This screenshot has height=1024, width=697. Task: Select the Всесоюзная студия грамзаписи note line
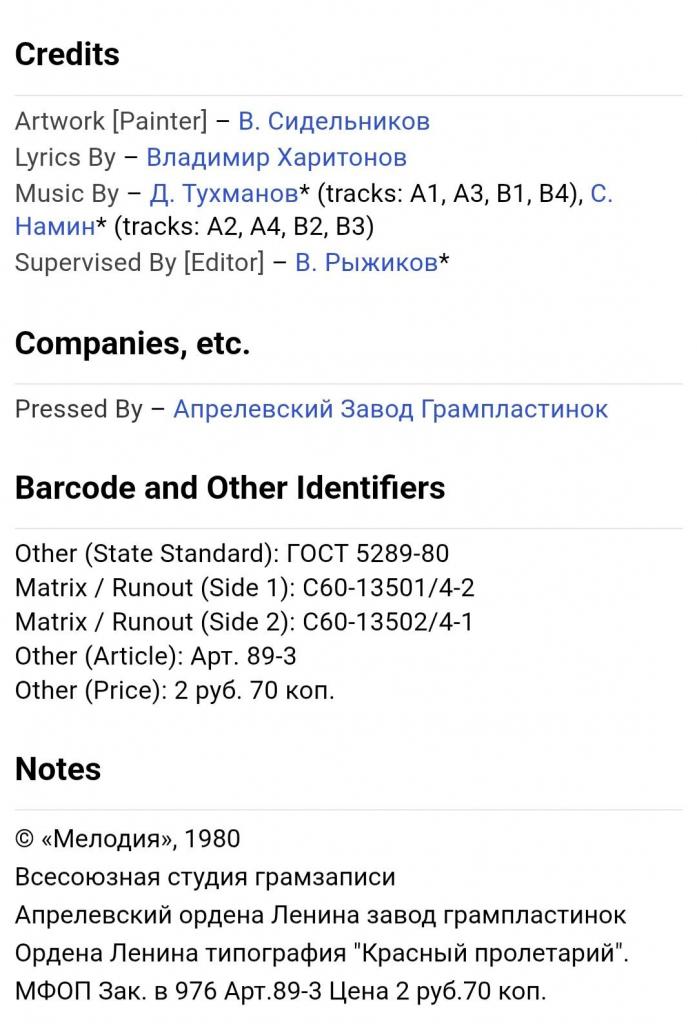[x=205, y=877]
